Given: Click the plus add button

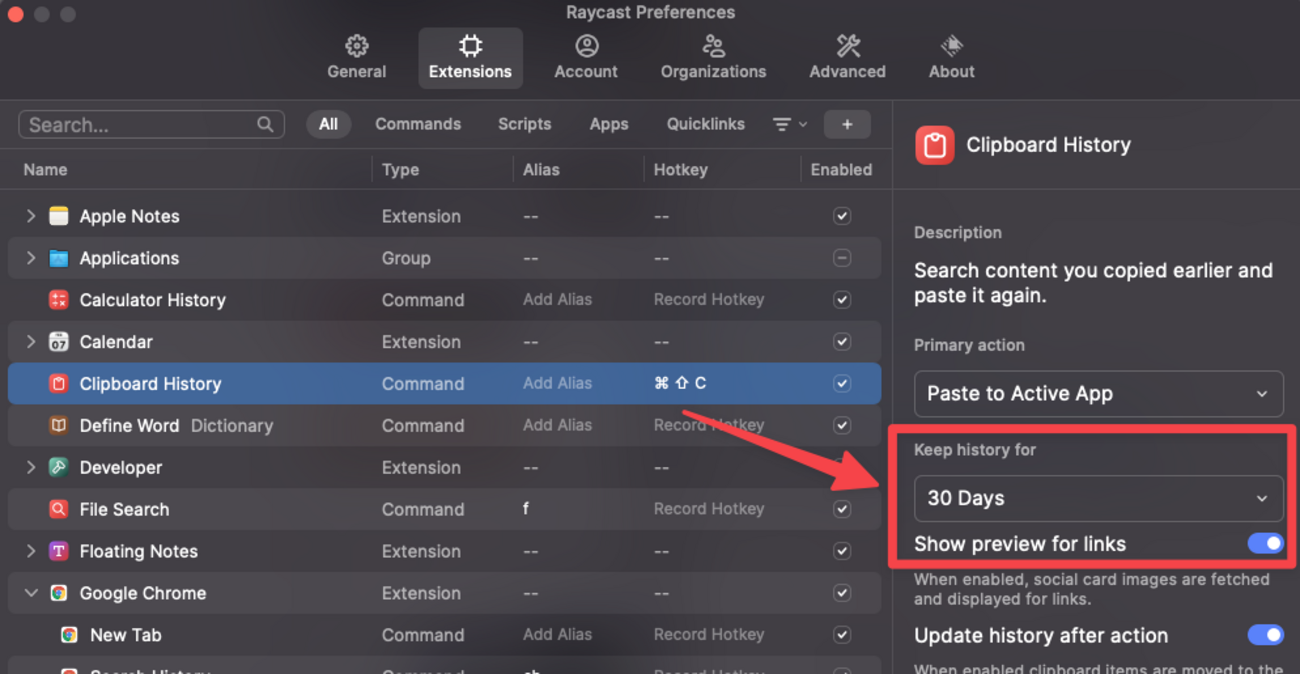Looking at the screenshot, I should point(846,124).
